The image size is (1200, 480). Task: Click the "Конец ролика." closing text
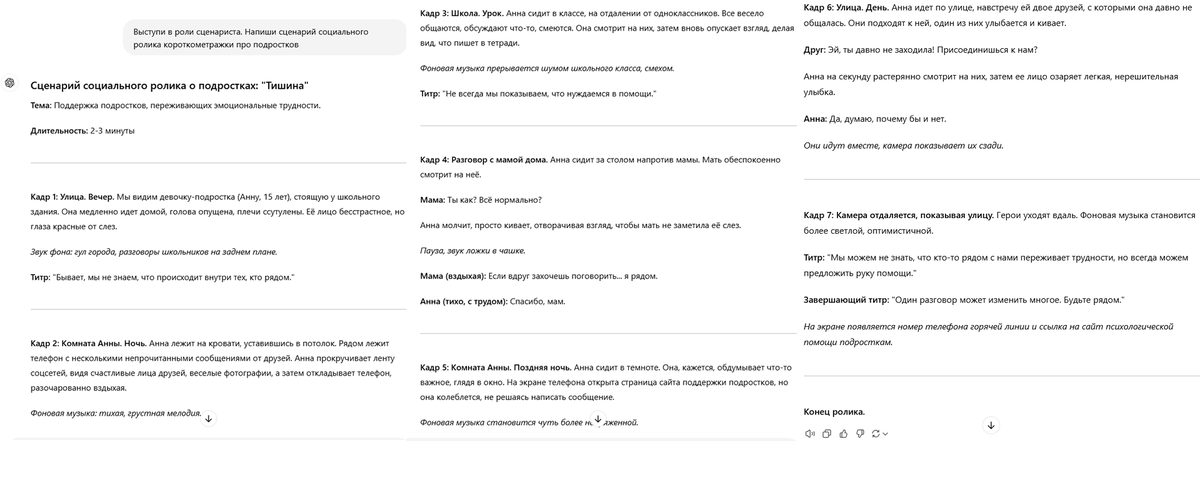(834, 412)
